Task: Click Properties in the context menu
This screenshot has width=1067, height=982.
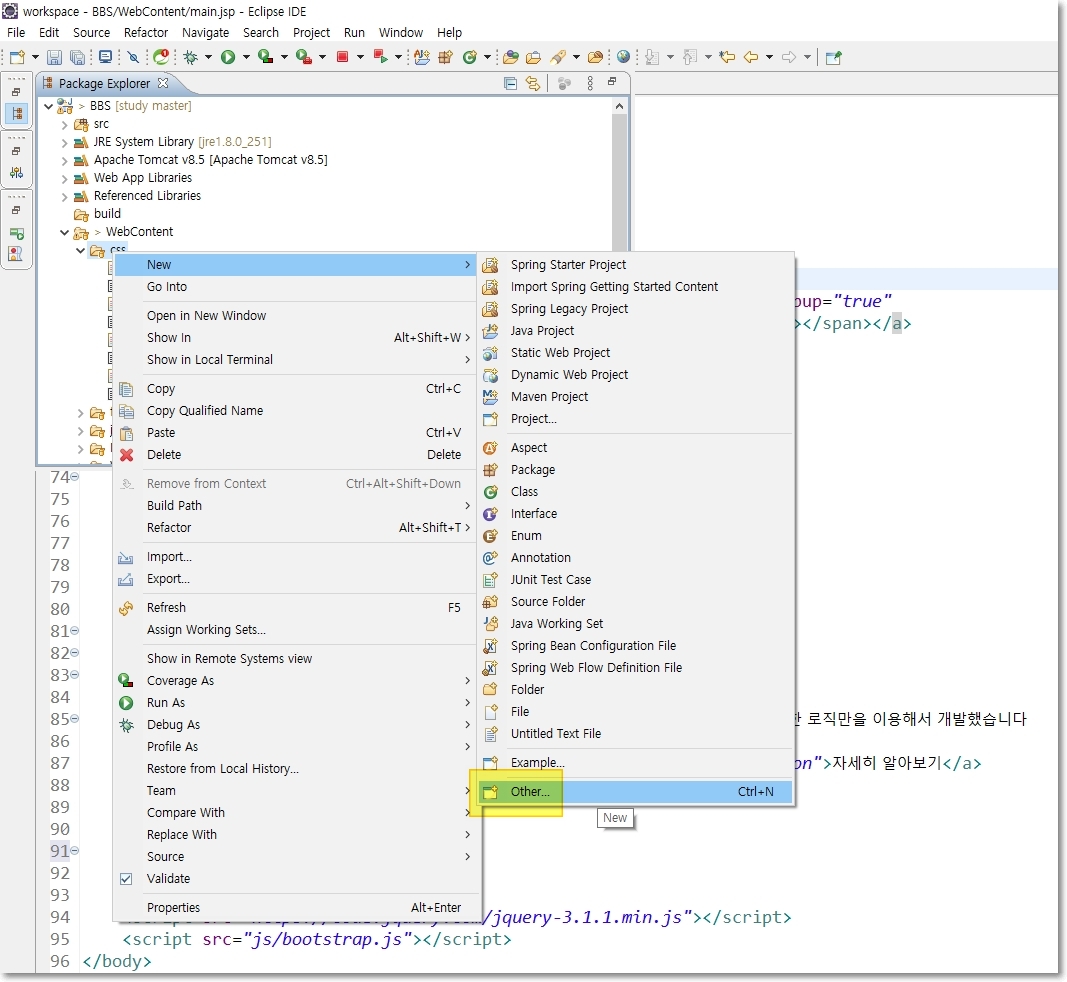Action: pos(295,907)
